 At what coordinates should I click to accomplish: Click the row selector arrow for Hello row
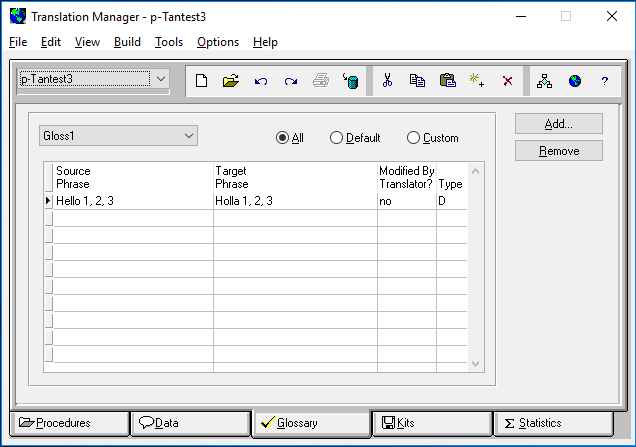(49, 201)
